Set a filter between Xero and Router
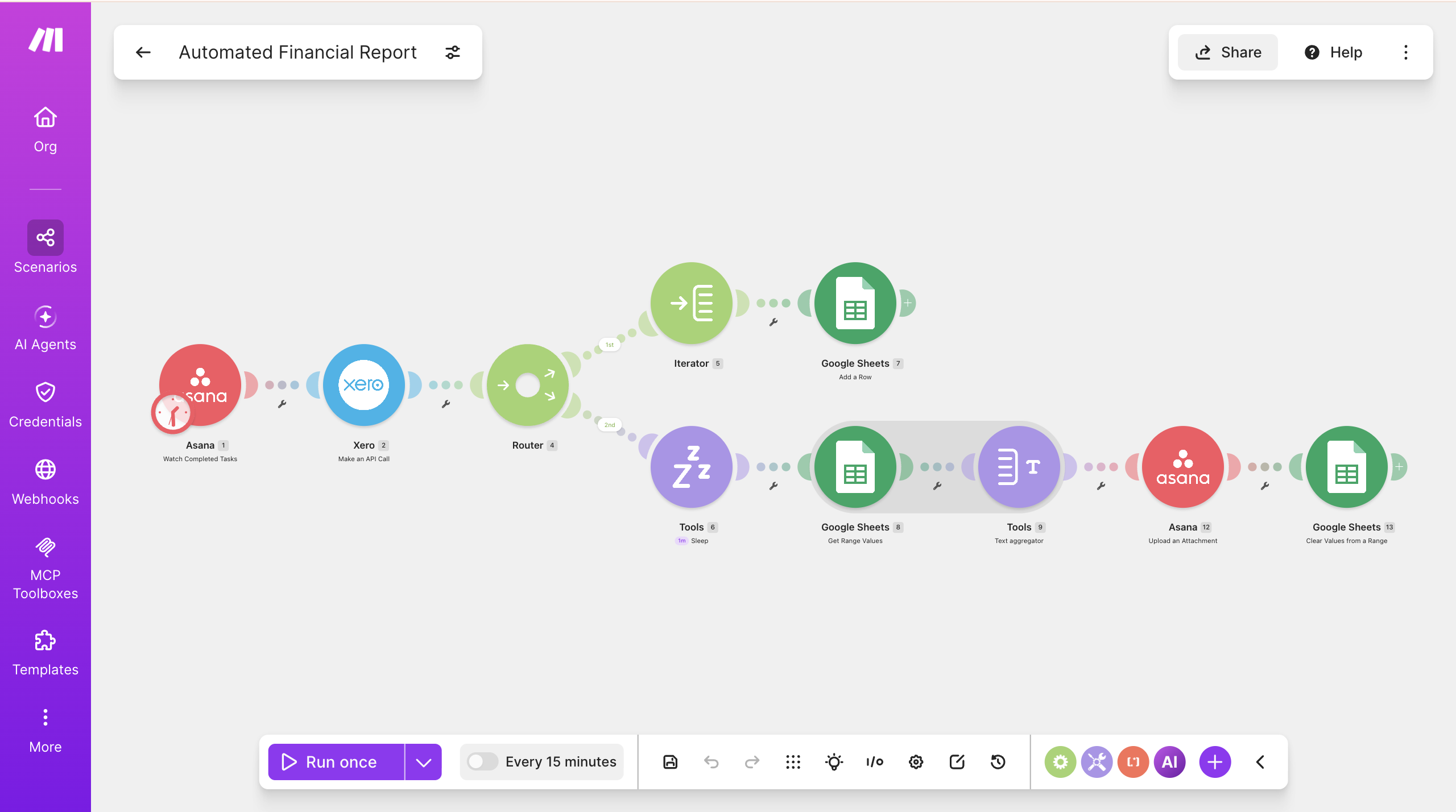The image size is (1456, 812). [x=446, y=404]
